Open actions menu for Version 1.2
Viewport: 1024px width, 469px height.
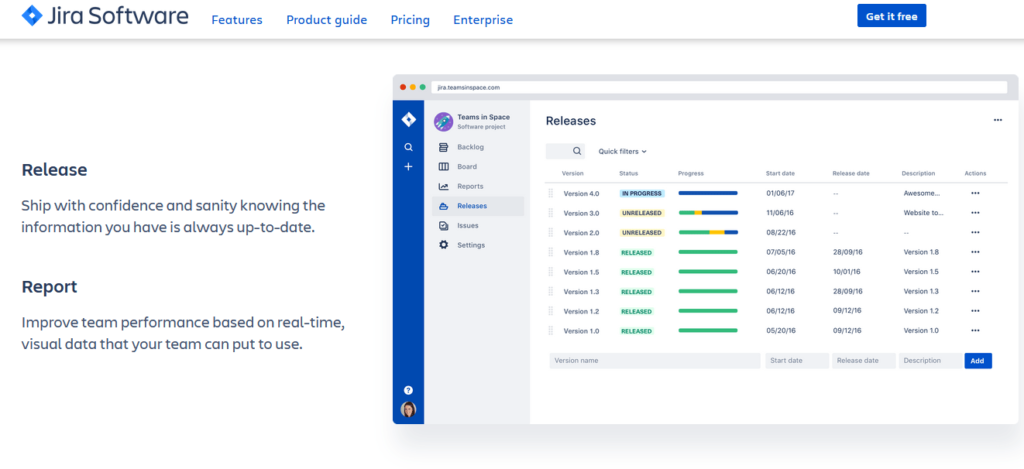tap(975, 311)
